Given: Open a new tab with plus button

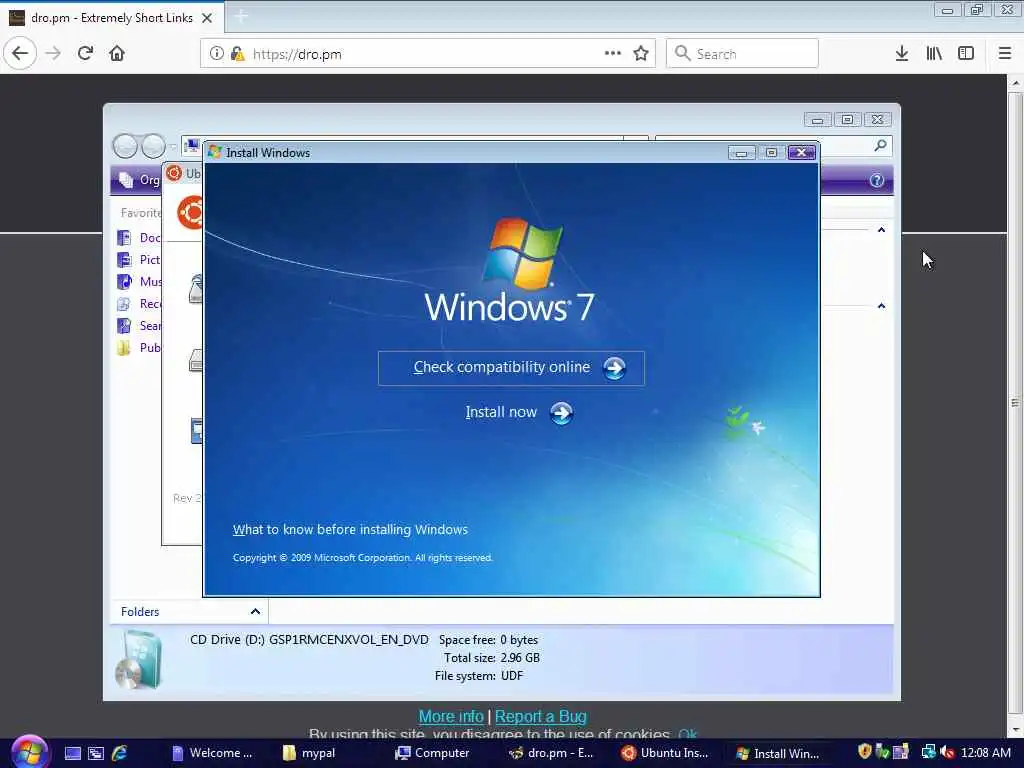Looking at the screenshot, I should [x=240, y=17].
